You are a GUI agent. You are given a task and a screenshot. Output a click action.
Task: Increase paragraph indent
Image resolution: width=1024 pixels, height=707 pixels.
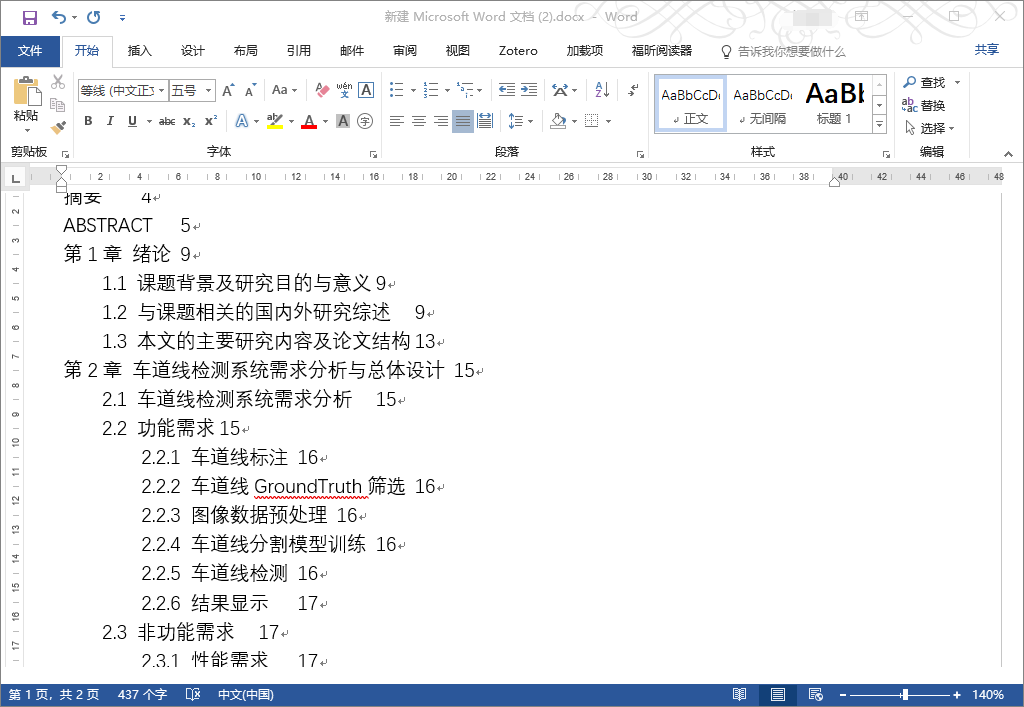tap(529, 90)
